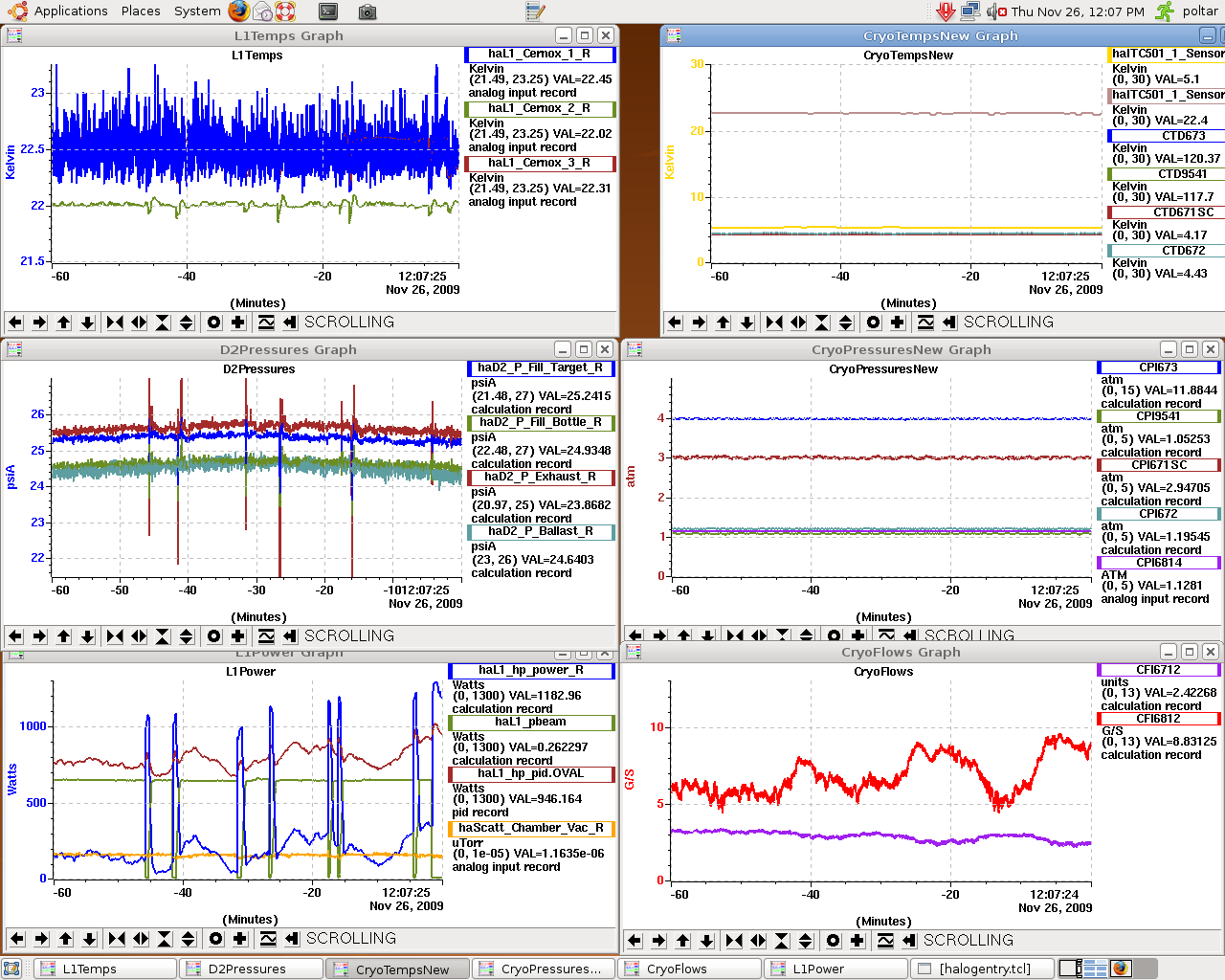Image resolution: width=1225 pixels, height=980 pixels.
Task: Click the show desktop button in the bottom panel
Action: point(11,969)
